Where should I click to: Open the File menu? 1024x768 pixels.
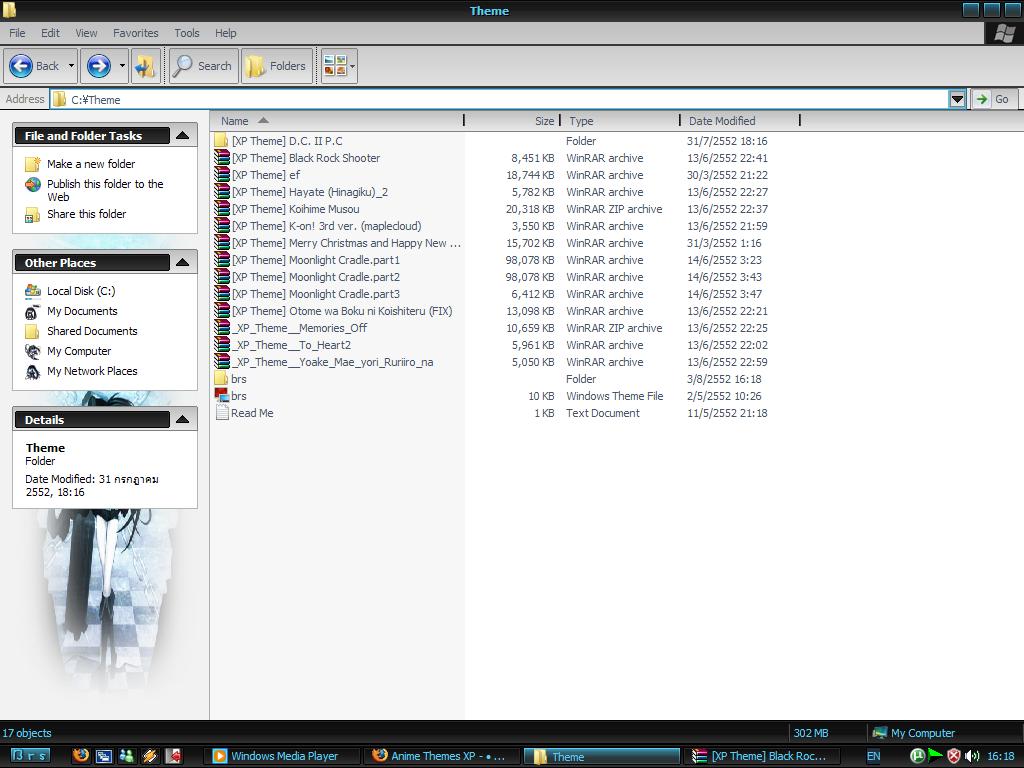(x=17, y=33)
